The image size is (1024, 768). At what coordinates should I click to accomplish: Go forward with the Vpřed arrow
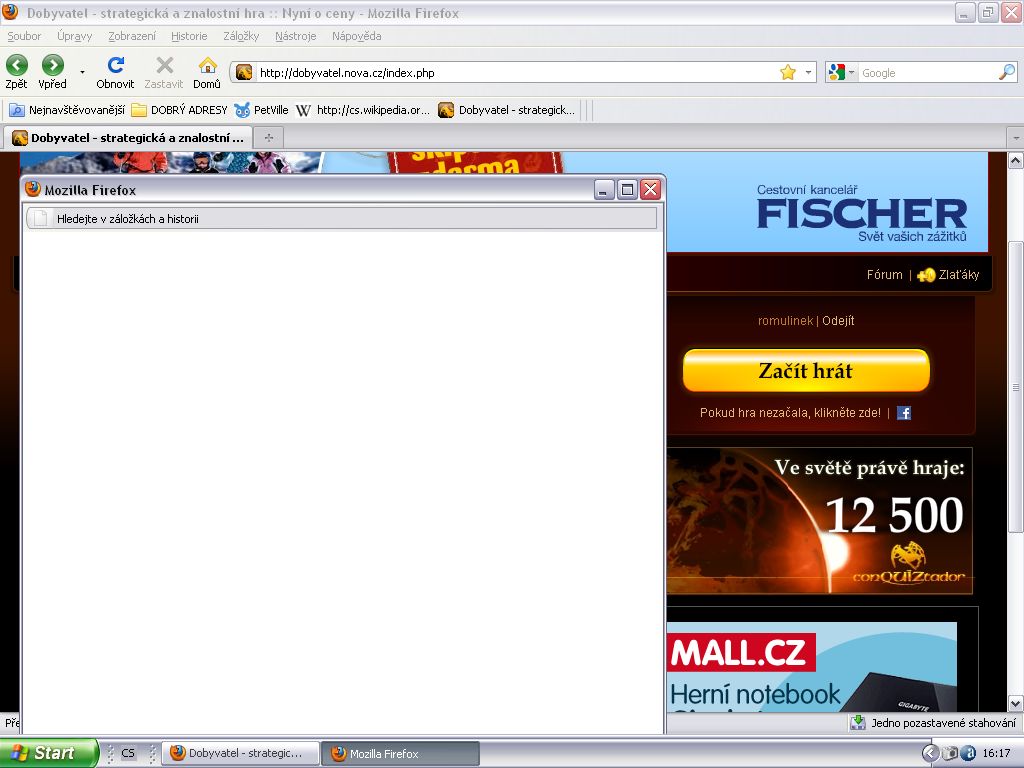pos(53,65)
